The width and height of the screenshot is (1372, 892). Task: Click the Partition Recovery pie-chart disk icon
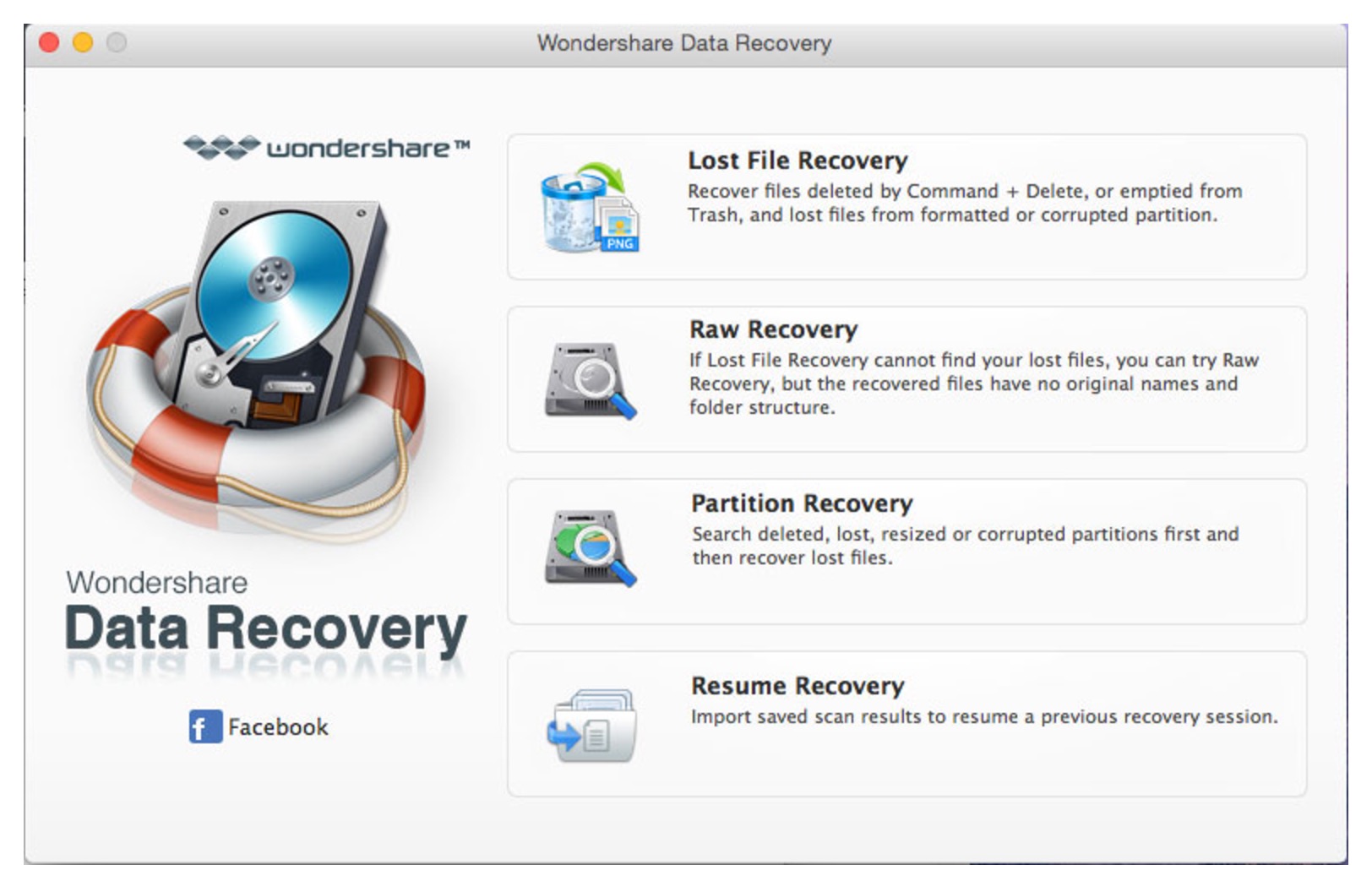590,547
